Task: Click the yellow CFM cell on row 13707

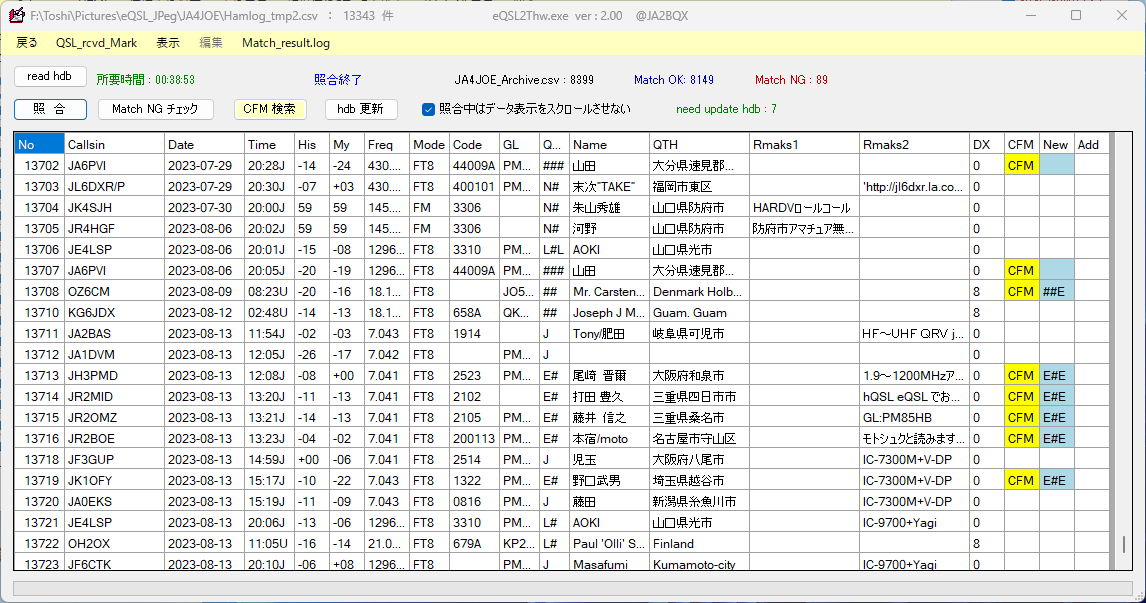Action: (1021, 270)
